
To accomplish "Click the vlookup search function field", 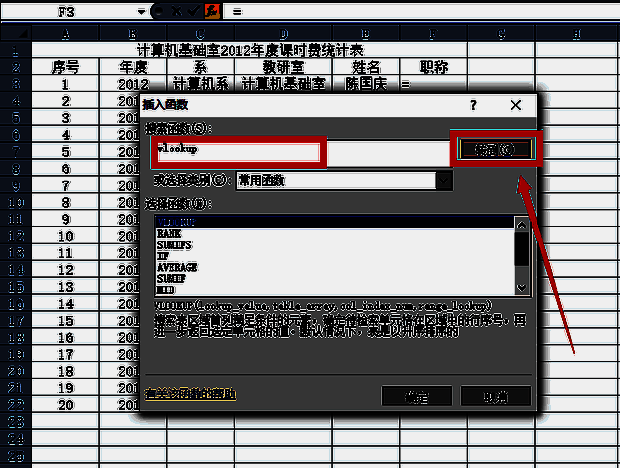I will pyautogui.click(x=238, y=150).
